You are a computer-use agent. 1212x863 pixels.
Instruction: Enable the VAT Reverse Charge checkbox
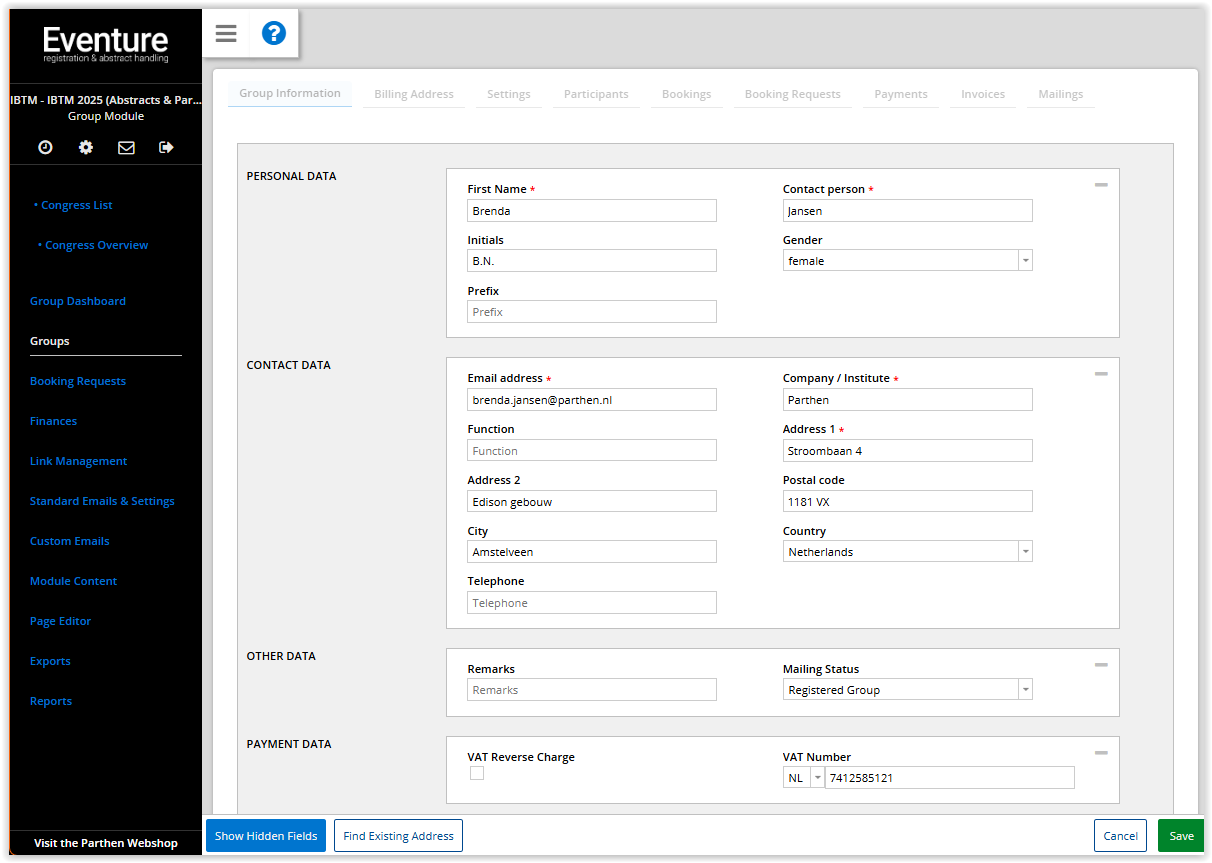[x=477, y=773]
